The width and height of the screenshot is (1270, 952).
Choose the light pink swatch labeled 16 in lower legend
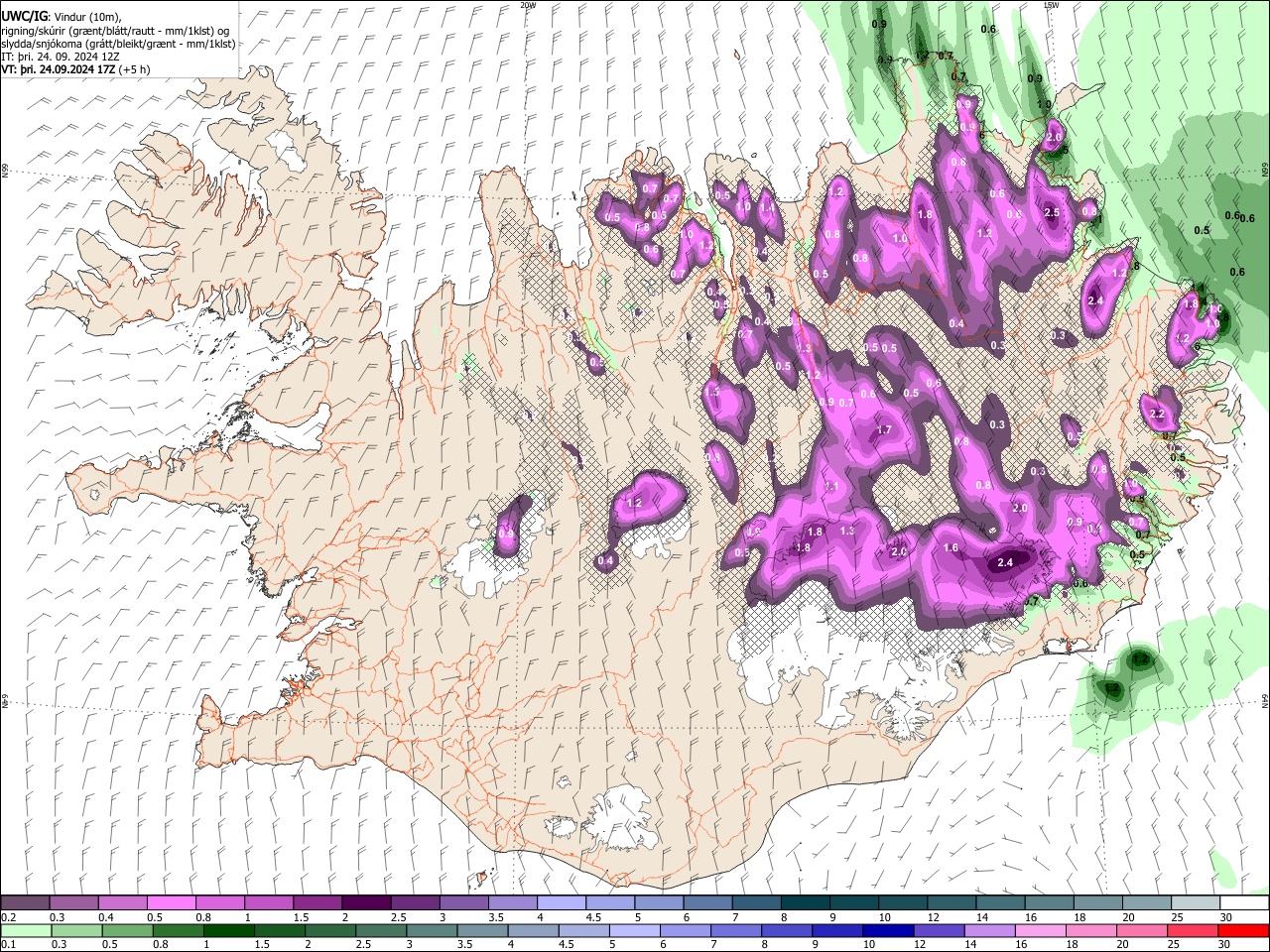pyautogui.click(x=1040, y=930)
